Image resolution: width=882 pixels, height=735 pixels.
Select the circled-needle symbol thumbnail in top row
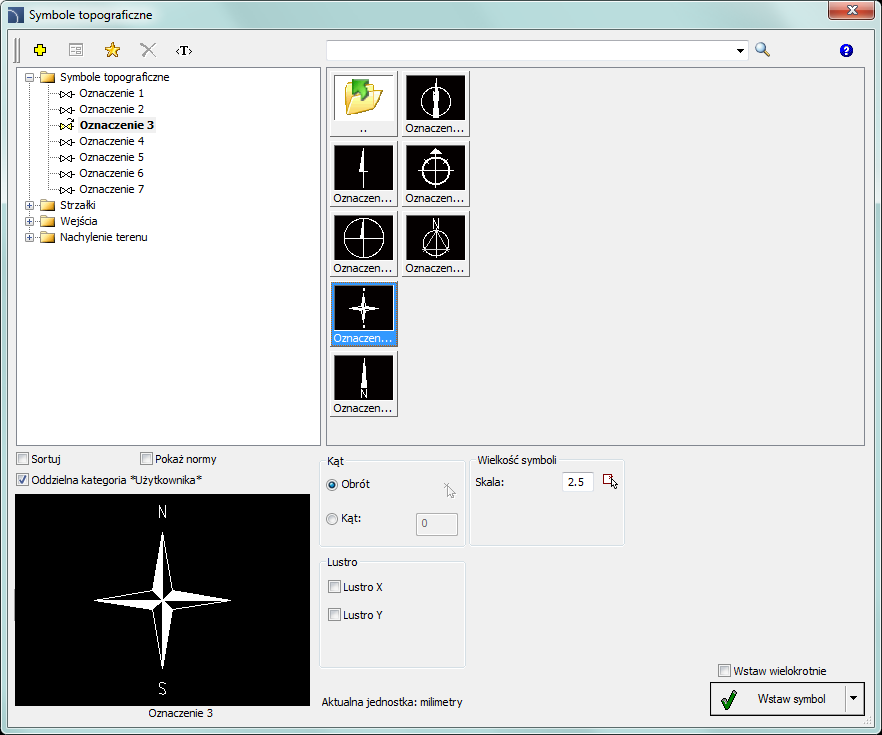(435, 103)
